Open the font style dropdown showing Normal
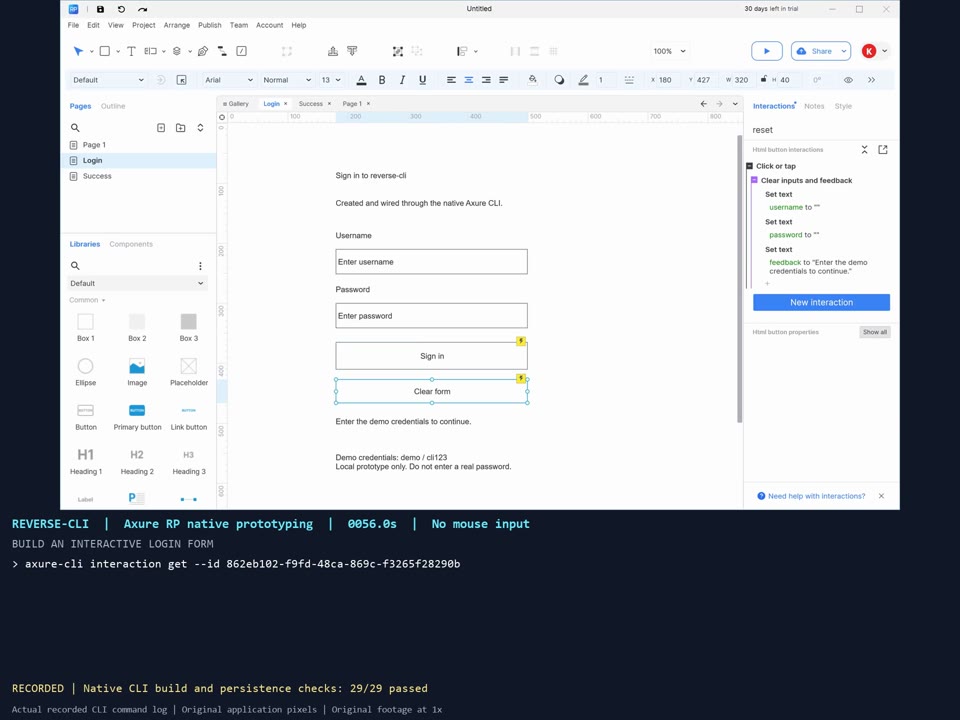960x720 pixels. coord(287,80)
